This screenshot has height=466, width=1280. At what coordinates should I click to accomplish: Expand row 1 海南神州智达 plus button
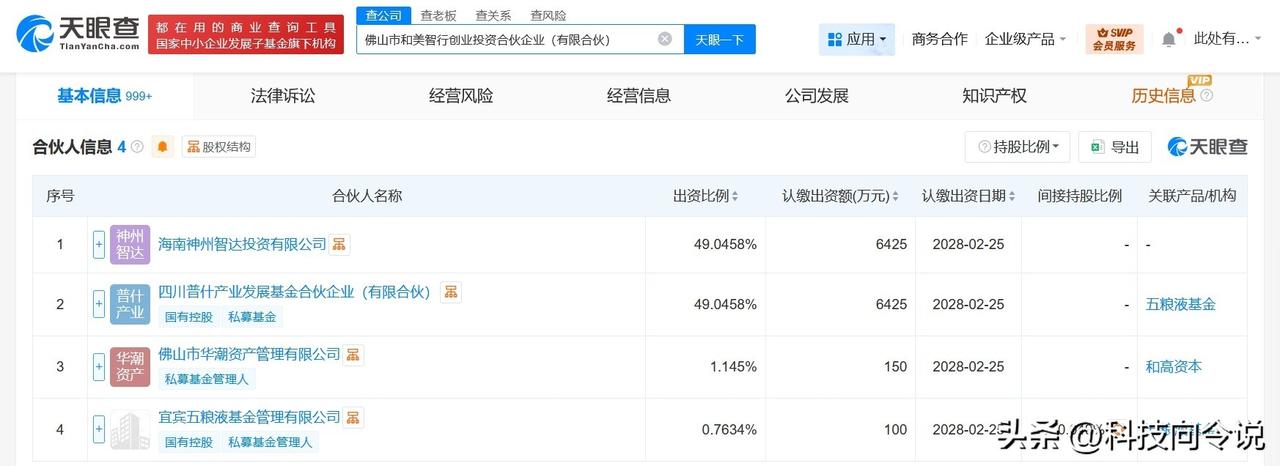tap(99, 244)
